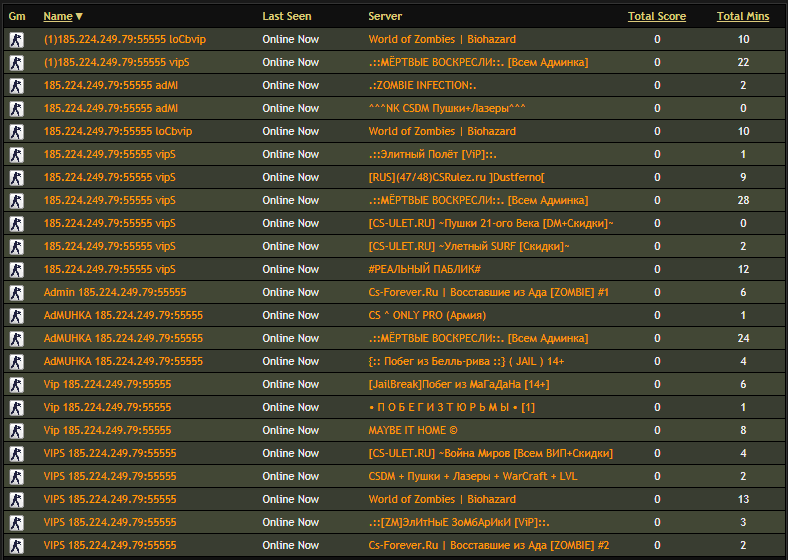Click game icon in the #РЕАЛЬНЫЙ ПАБЛИК# row

point(17,270)
